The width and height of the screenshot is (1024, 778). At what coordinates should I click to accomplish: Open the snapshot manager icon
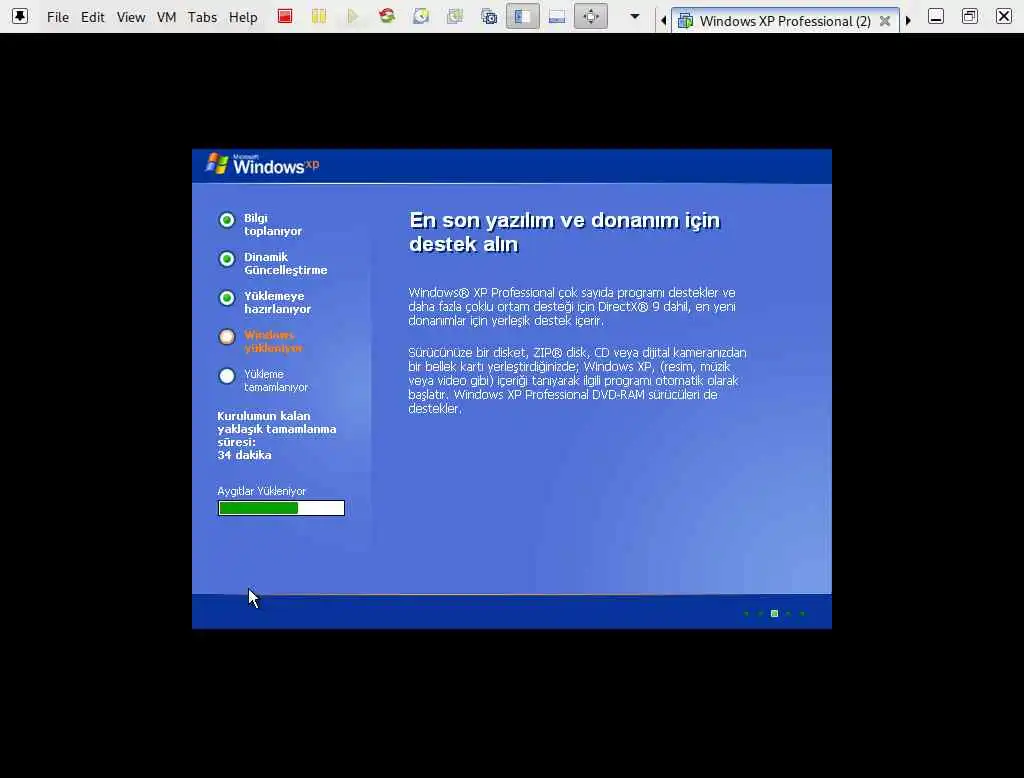coord(489,16)
